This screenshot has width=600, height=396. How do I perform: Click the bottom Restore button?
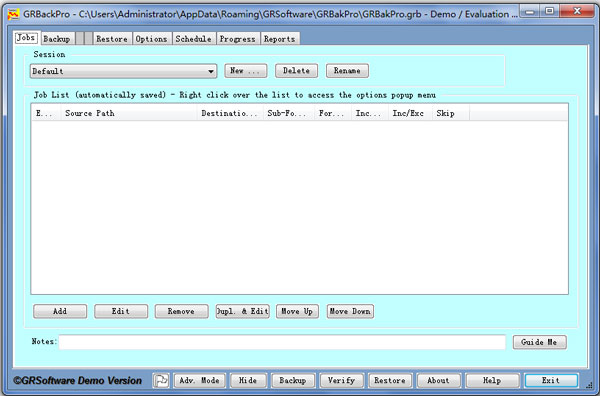click(390, 380)
